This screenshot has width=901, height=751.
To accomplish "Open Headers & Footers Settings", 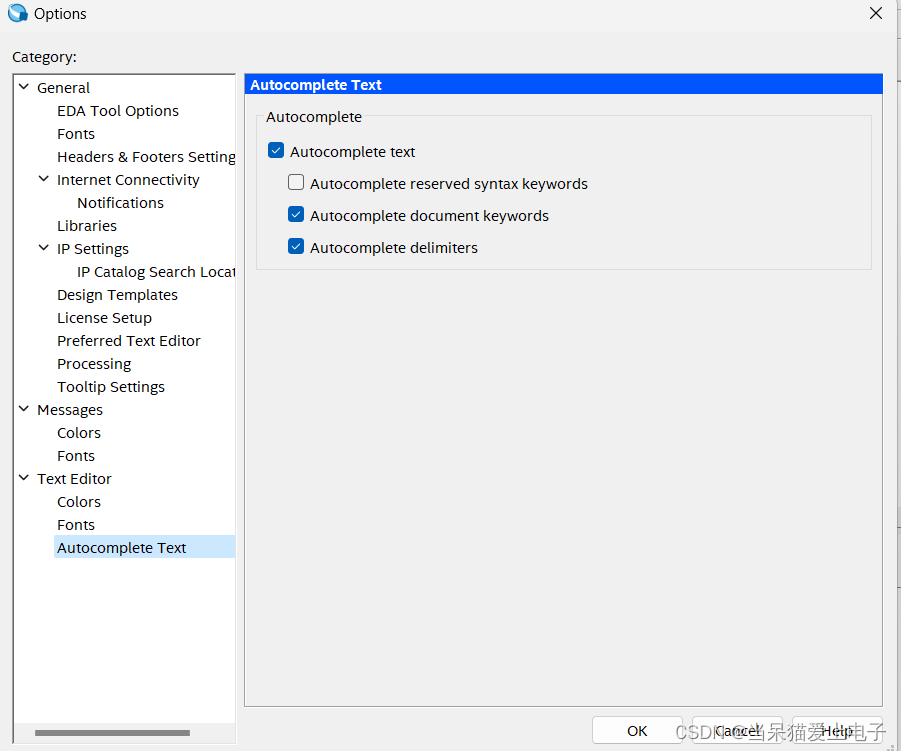I will coord(146,157).
